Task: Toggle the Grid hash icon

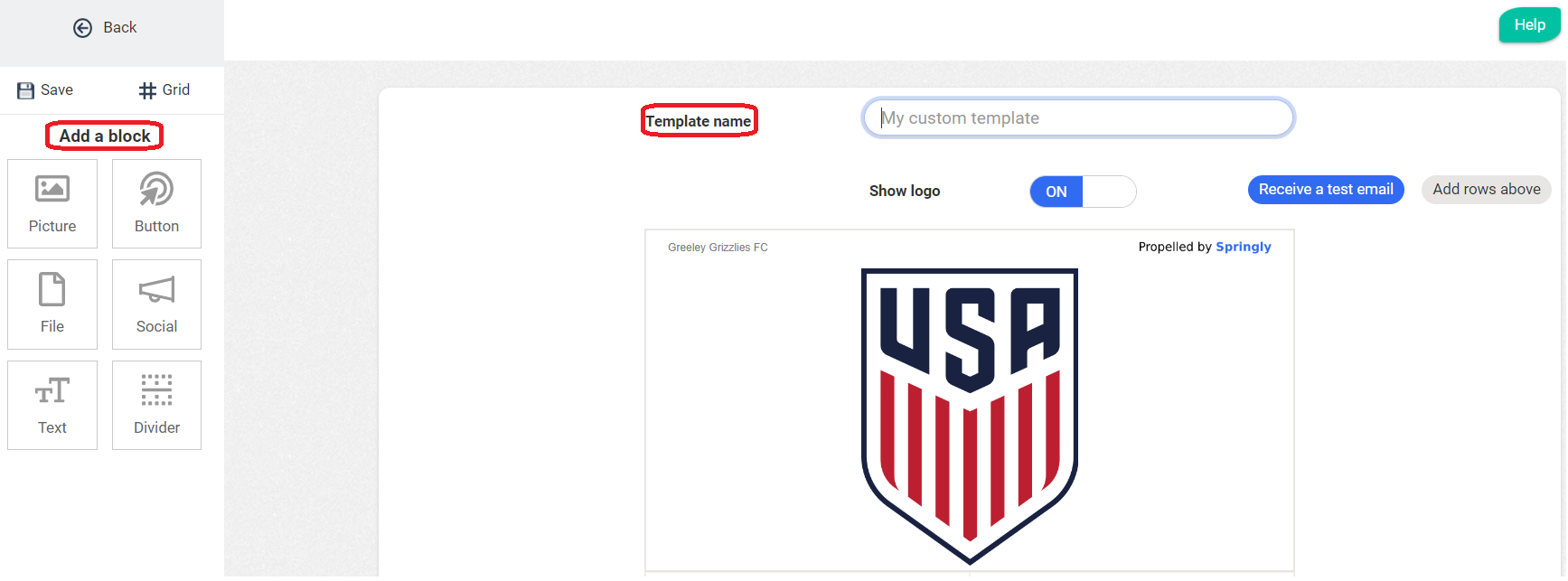Action: tap(147, 90)
